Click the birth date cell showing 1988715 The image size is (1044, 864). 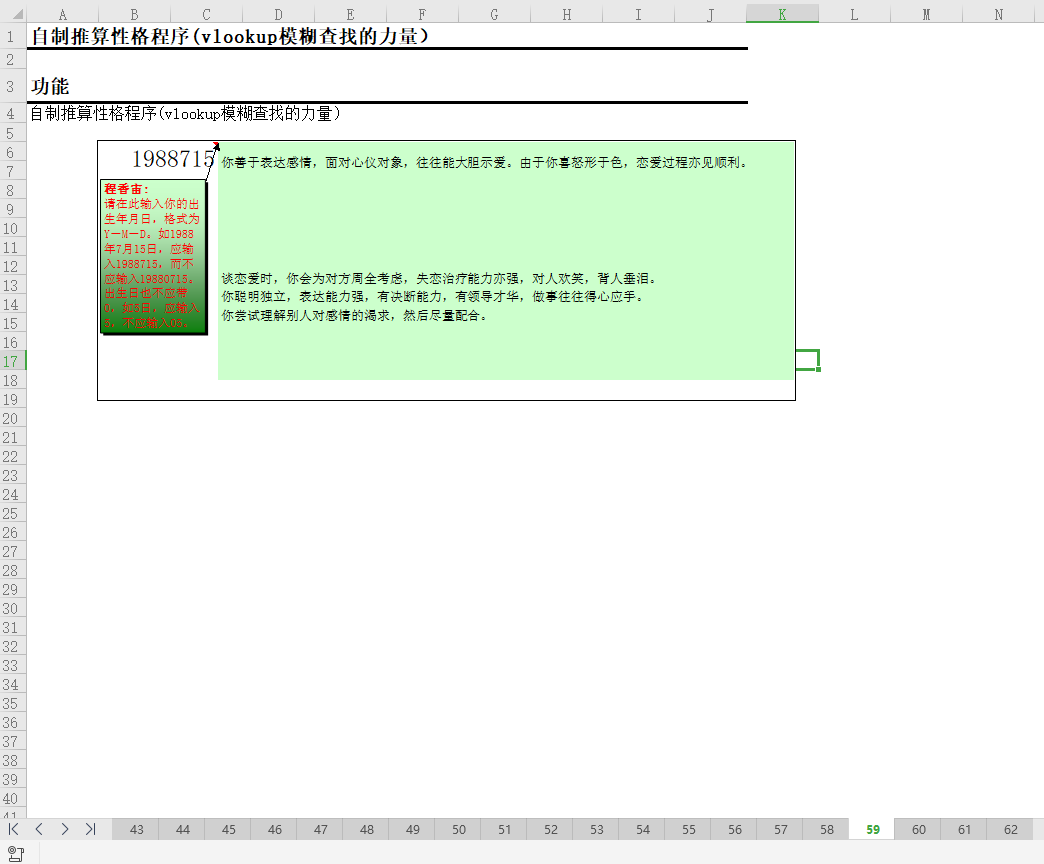[173, 159]
